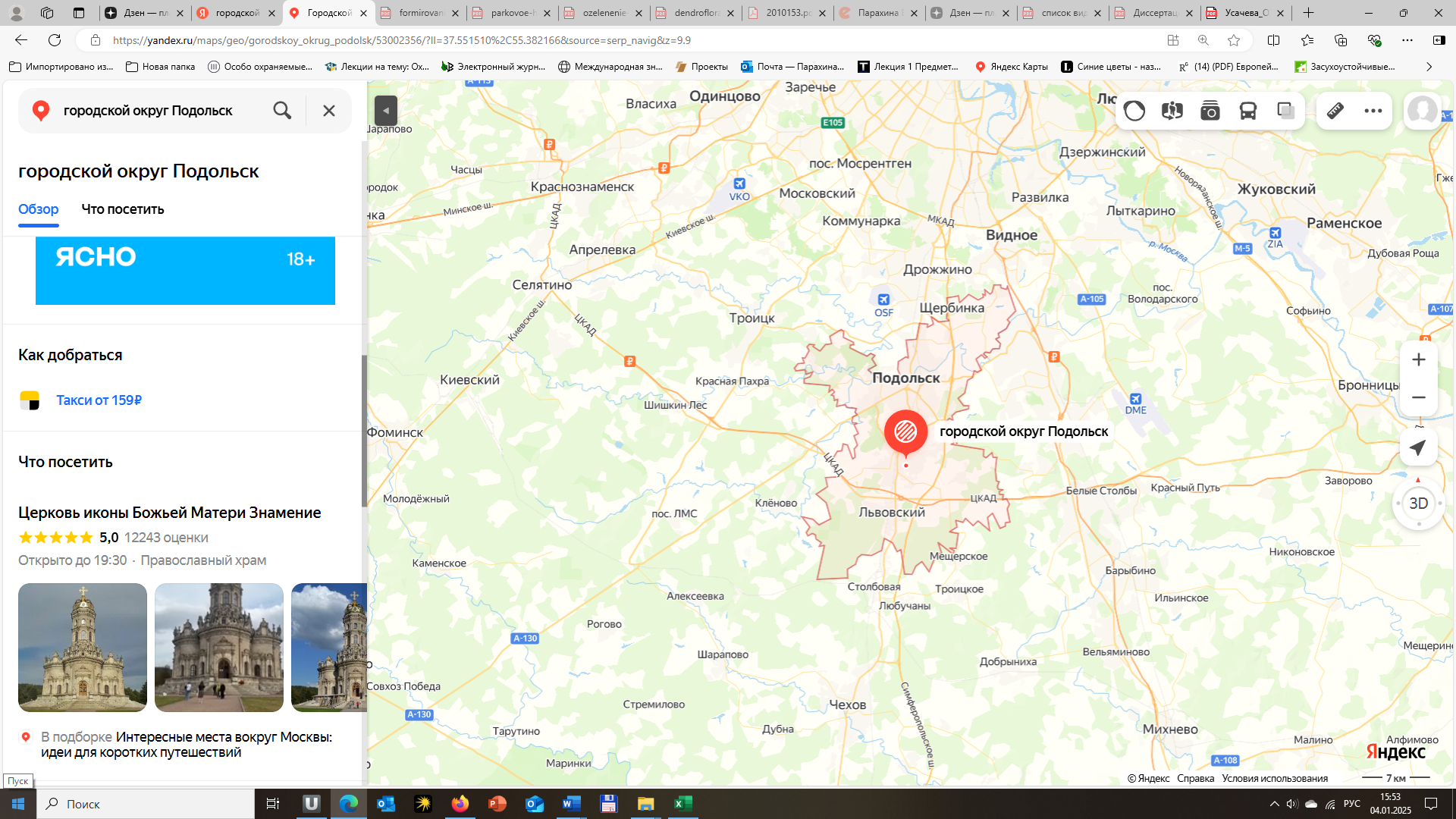Zoom out with the map minus button

(1419, 397)
